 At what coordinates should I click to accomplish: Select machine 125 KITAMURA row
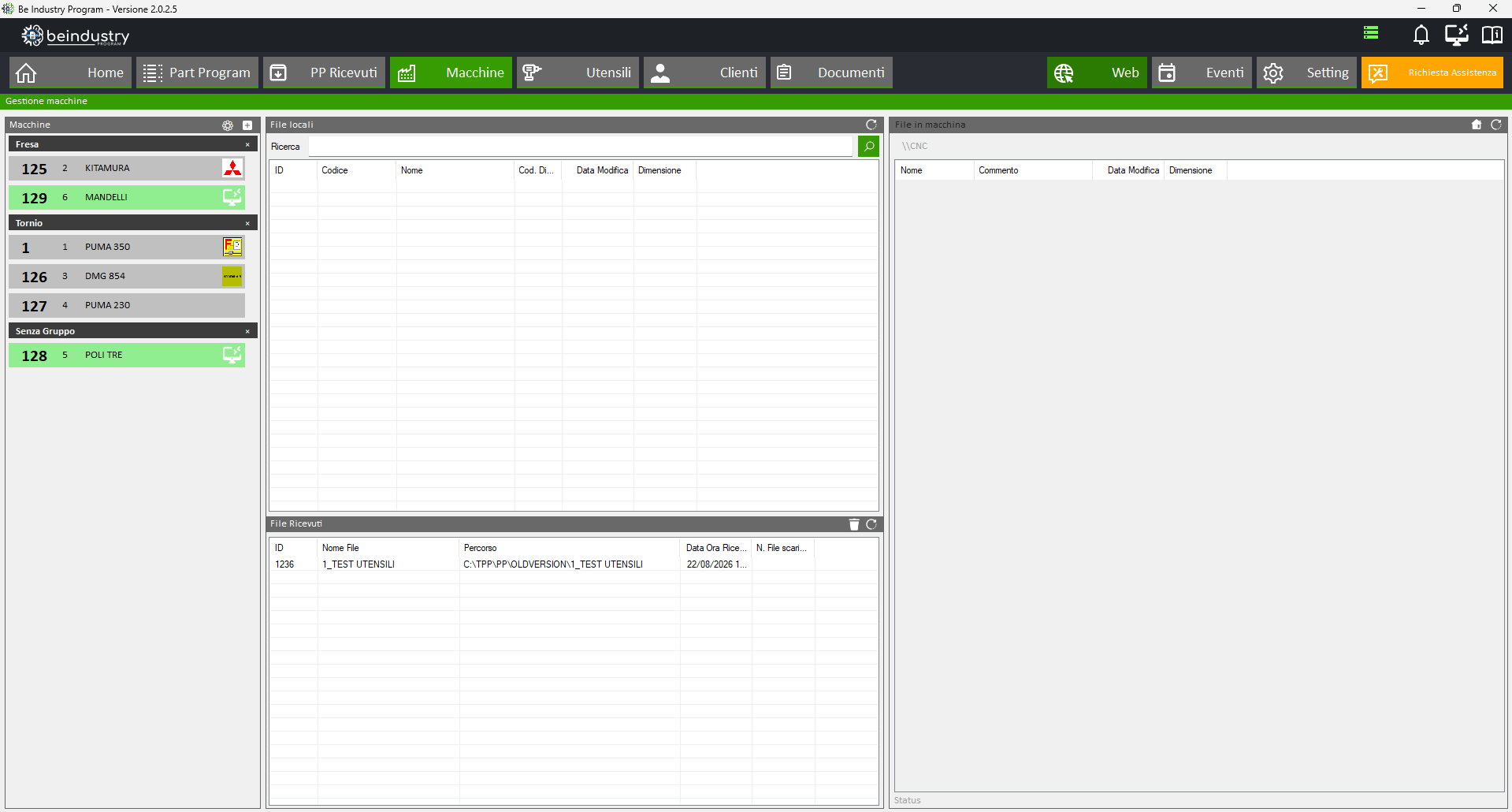(x=127, y=168)
